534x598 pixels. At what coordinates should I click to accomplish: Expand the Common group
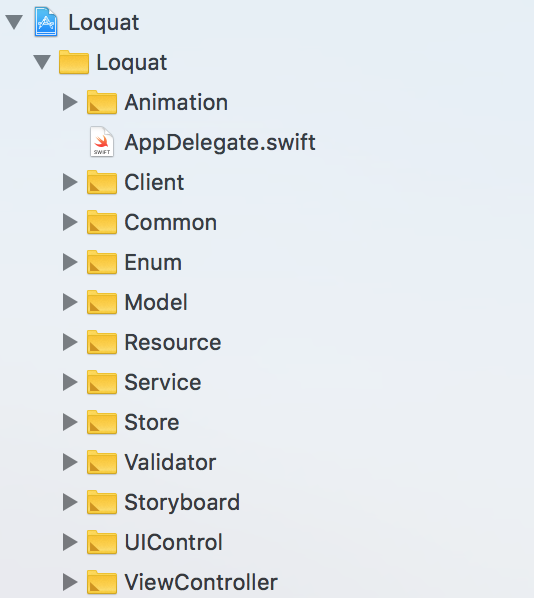(x=70, y=222)
